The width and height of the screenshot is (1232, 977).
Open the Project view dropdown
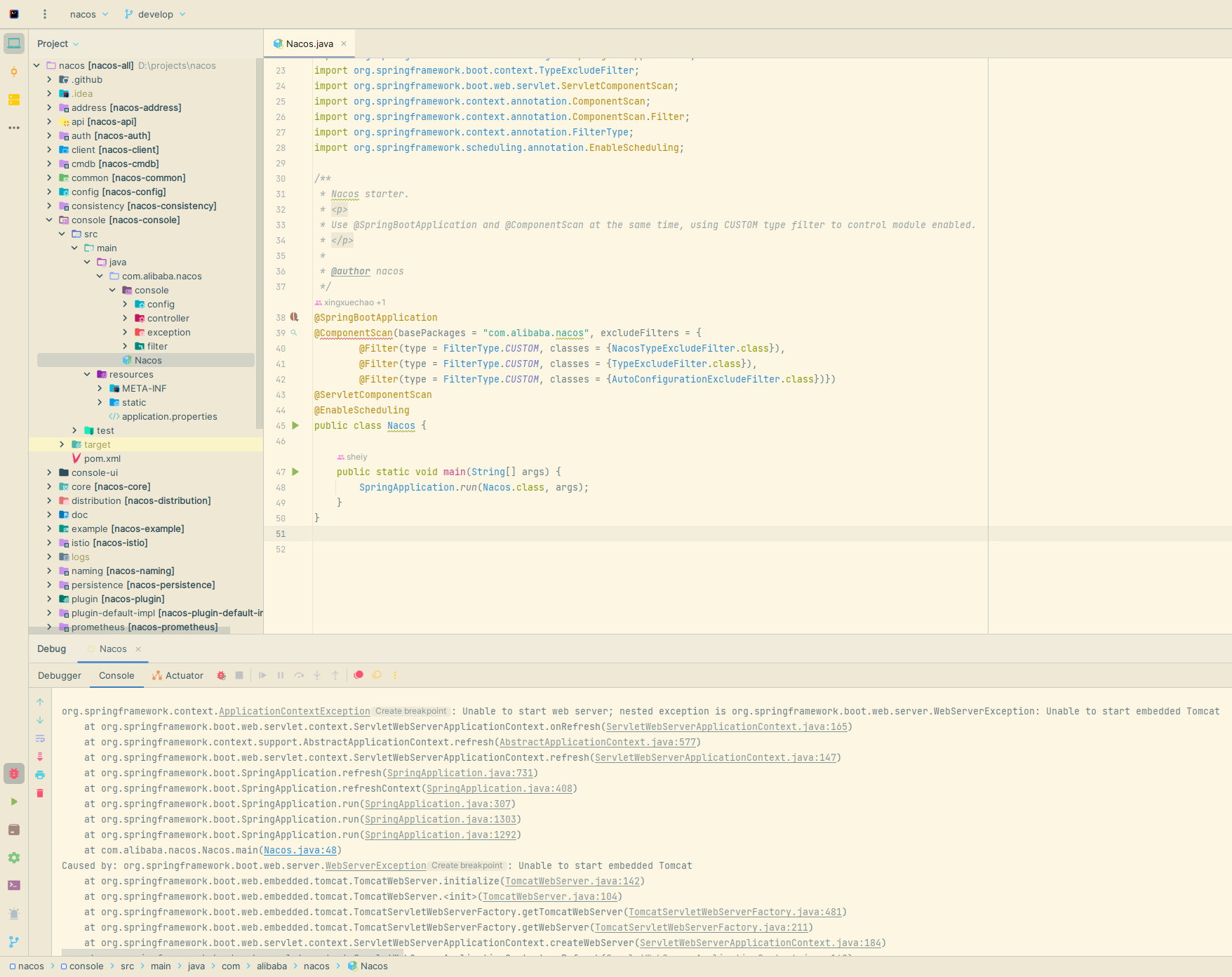click(58, 44)
